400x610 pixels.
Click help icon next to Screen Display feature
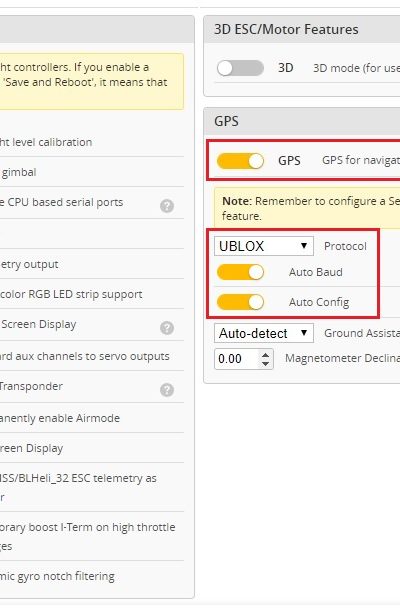coord(167,328)
